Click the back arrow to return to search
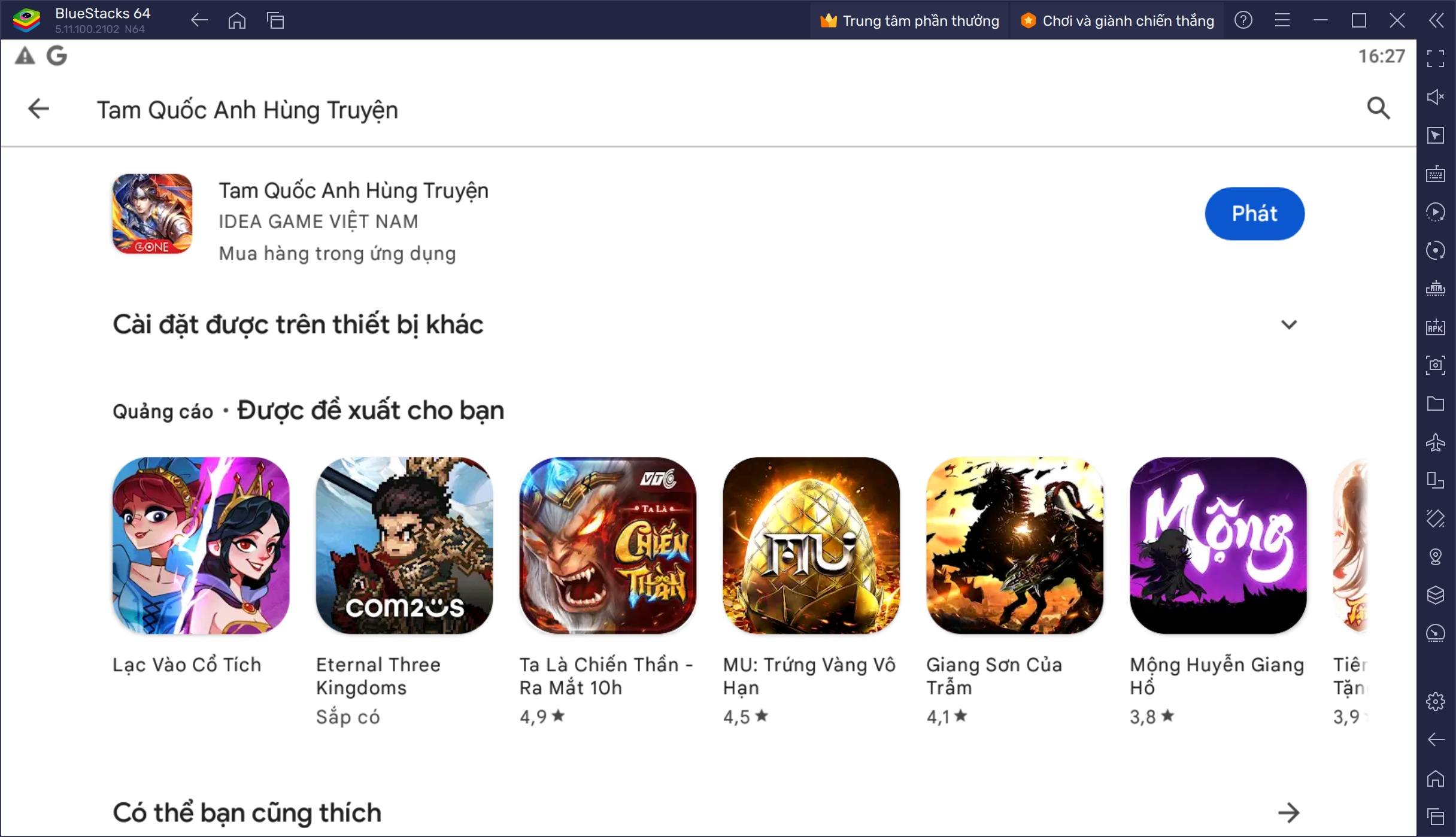Screen dimensions: 1456x837 coord(39,109)
